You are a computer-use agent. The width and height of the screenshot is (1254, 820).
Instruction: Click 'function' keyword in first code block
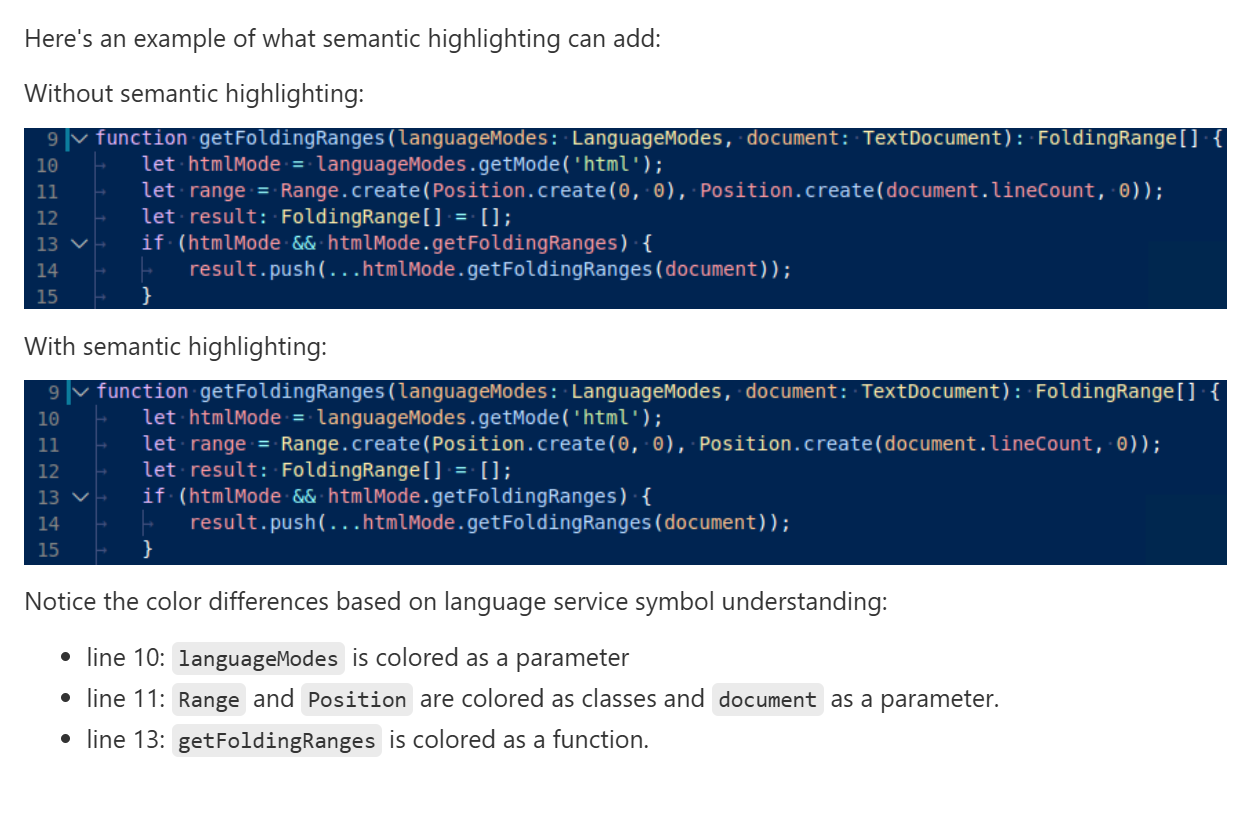142,138
